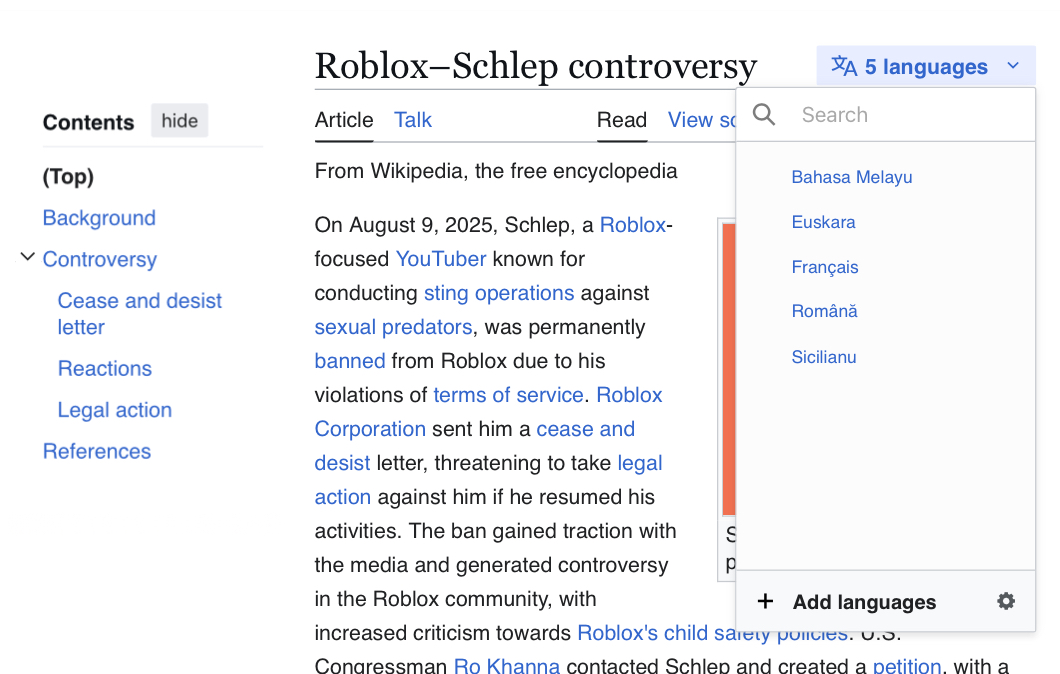Click the translate languages icon
The height and width of the screenshot is (674, 1060).
tap(844, 67)
